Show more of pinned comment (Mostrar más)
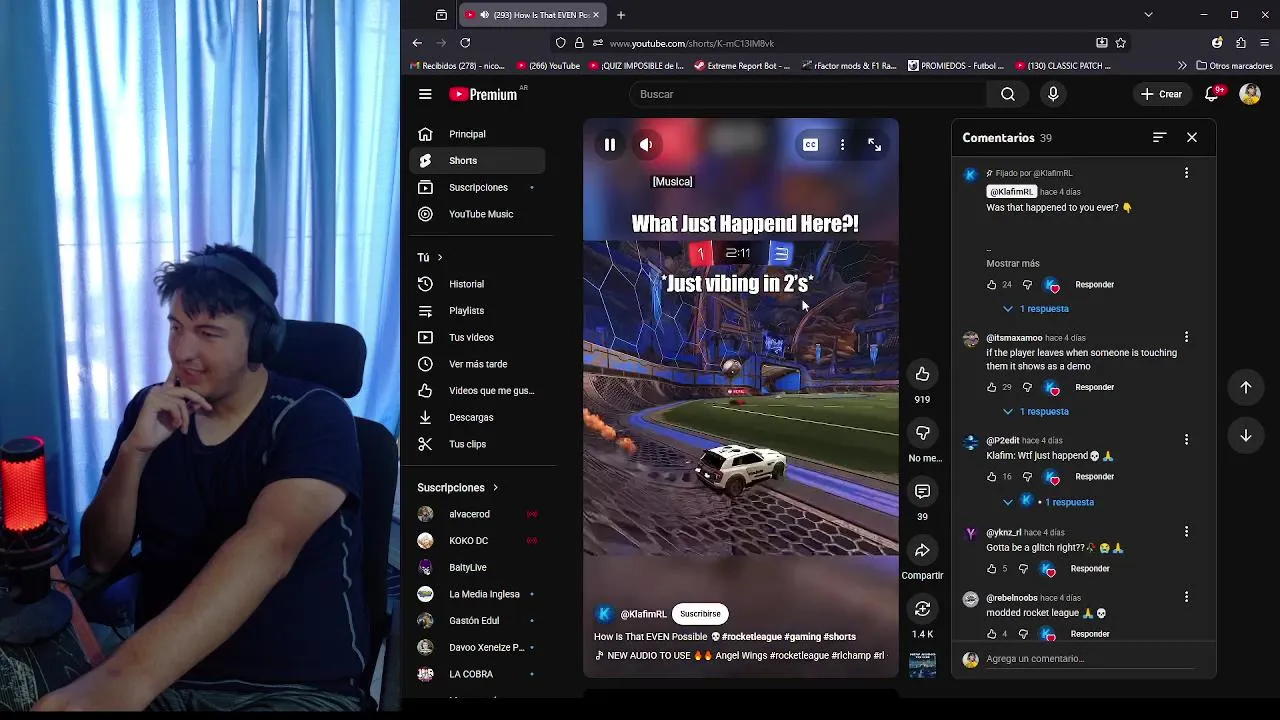 point(1013,264)
